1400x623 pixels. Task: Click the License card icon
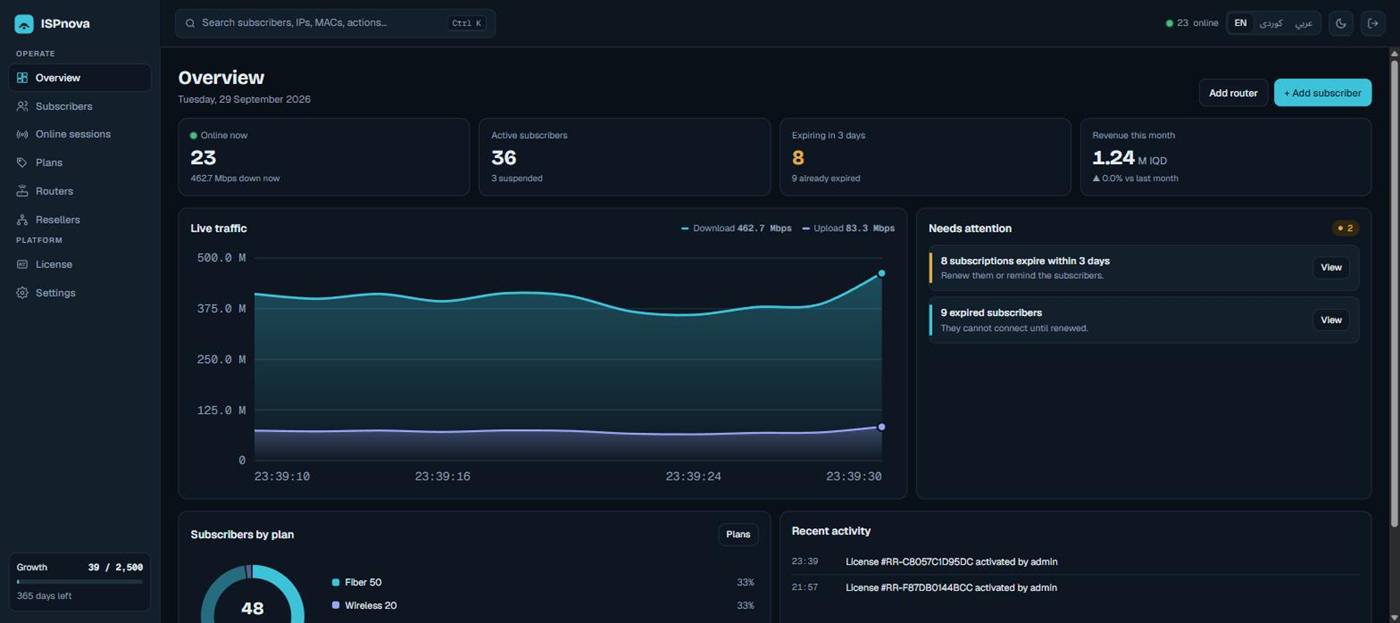[22, 264]
